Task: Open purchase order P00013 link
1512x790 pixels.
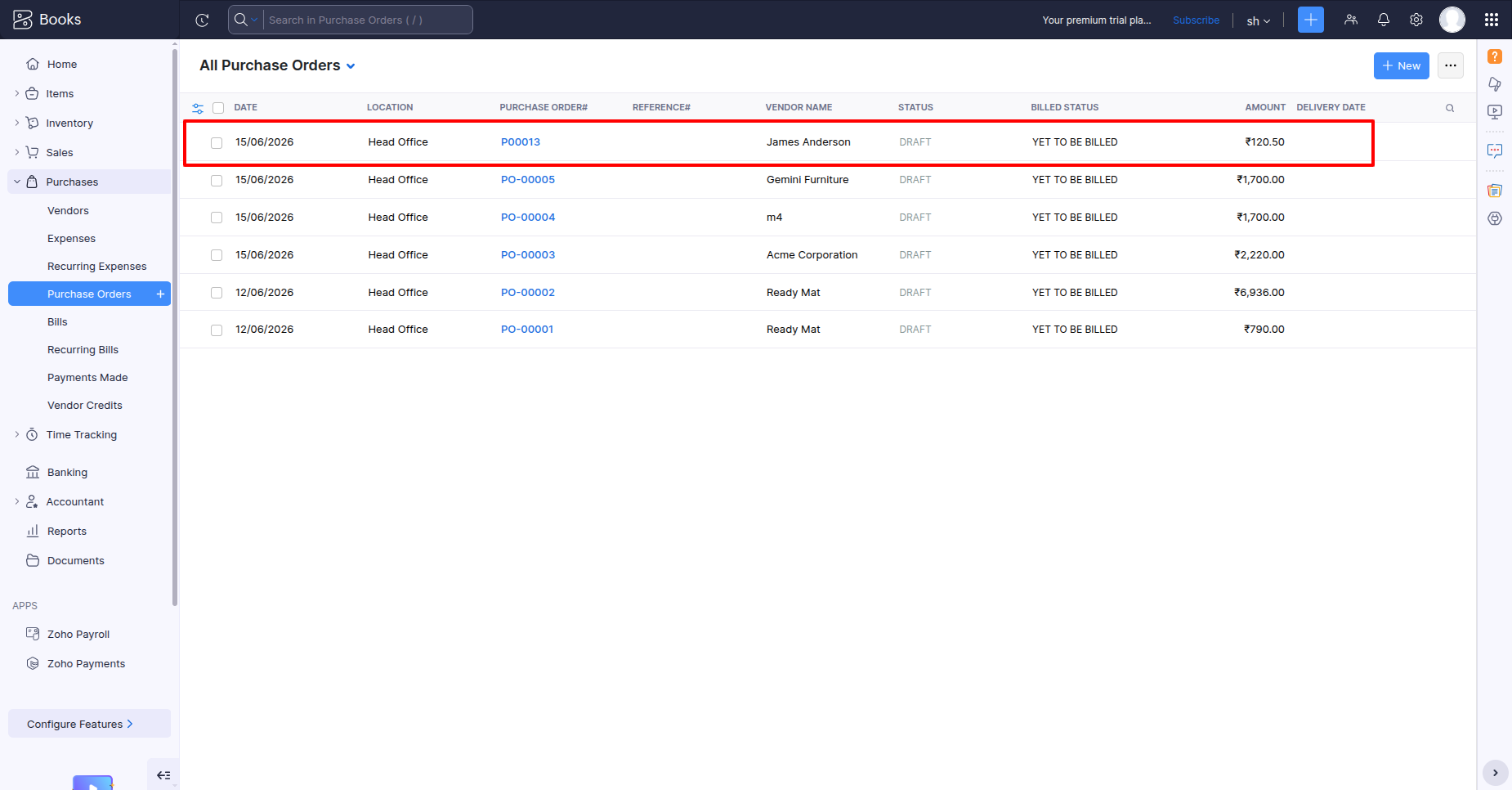Action: 521,141
